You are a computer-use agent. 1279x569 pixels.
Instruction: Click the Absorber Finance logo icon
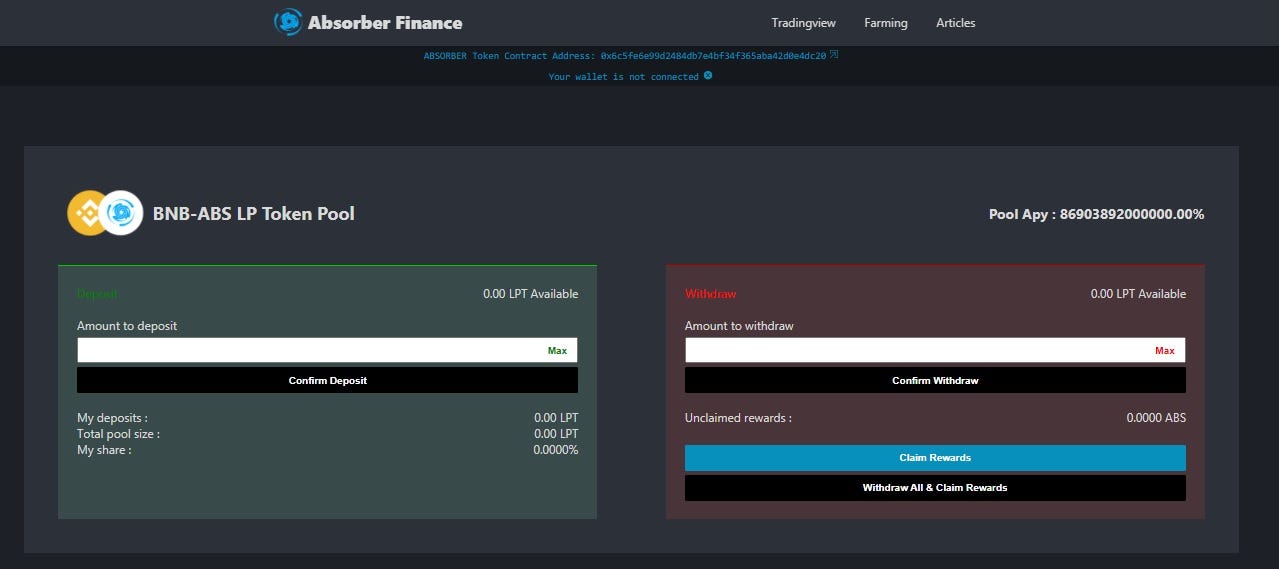(288, 22)
